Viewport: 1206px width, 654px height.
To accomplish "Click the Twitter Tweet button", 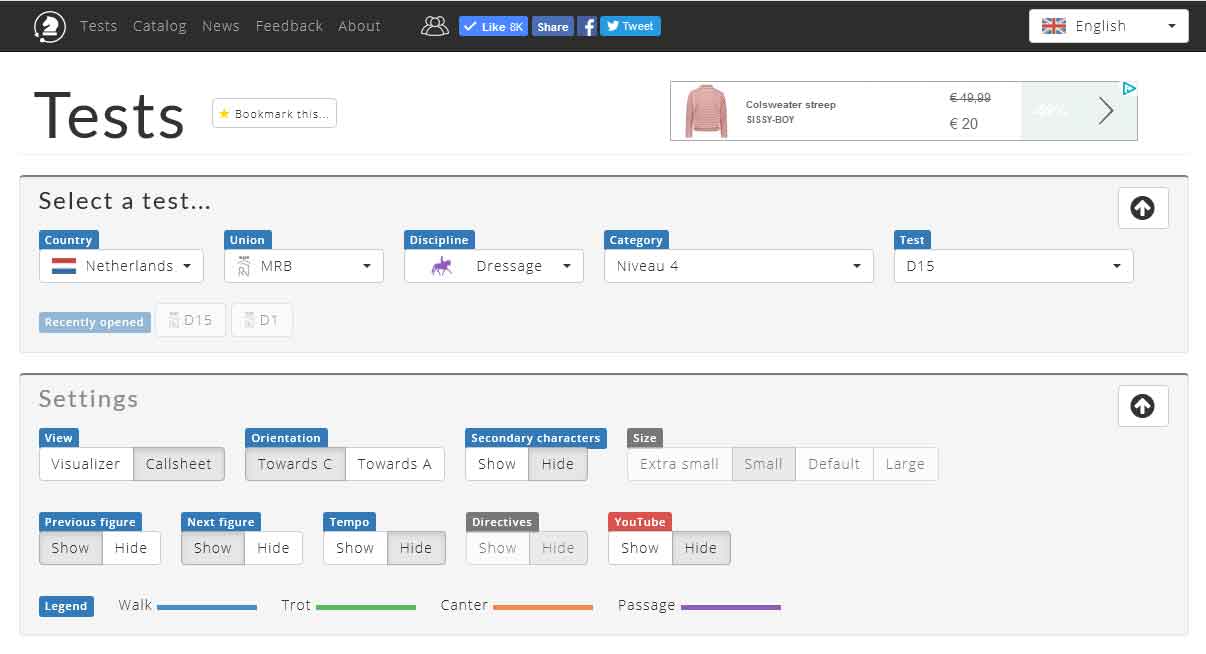I will coord(630,27).
